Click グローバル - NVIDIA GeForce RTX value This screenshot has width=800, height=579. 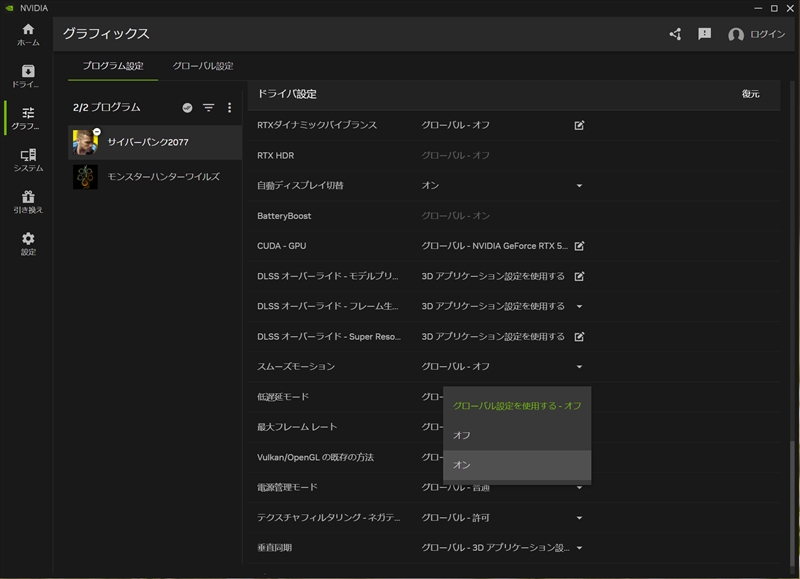click(x=494, y=246)
